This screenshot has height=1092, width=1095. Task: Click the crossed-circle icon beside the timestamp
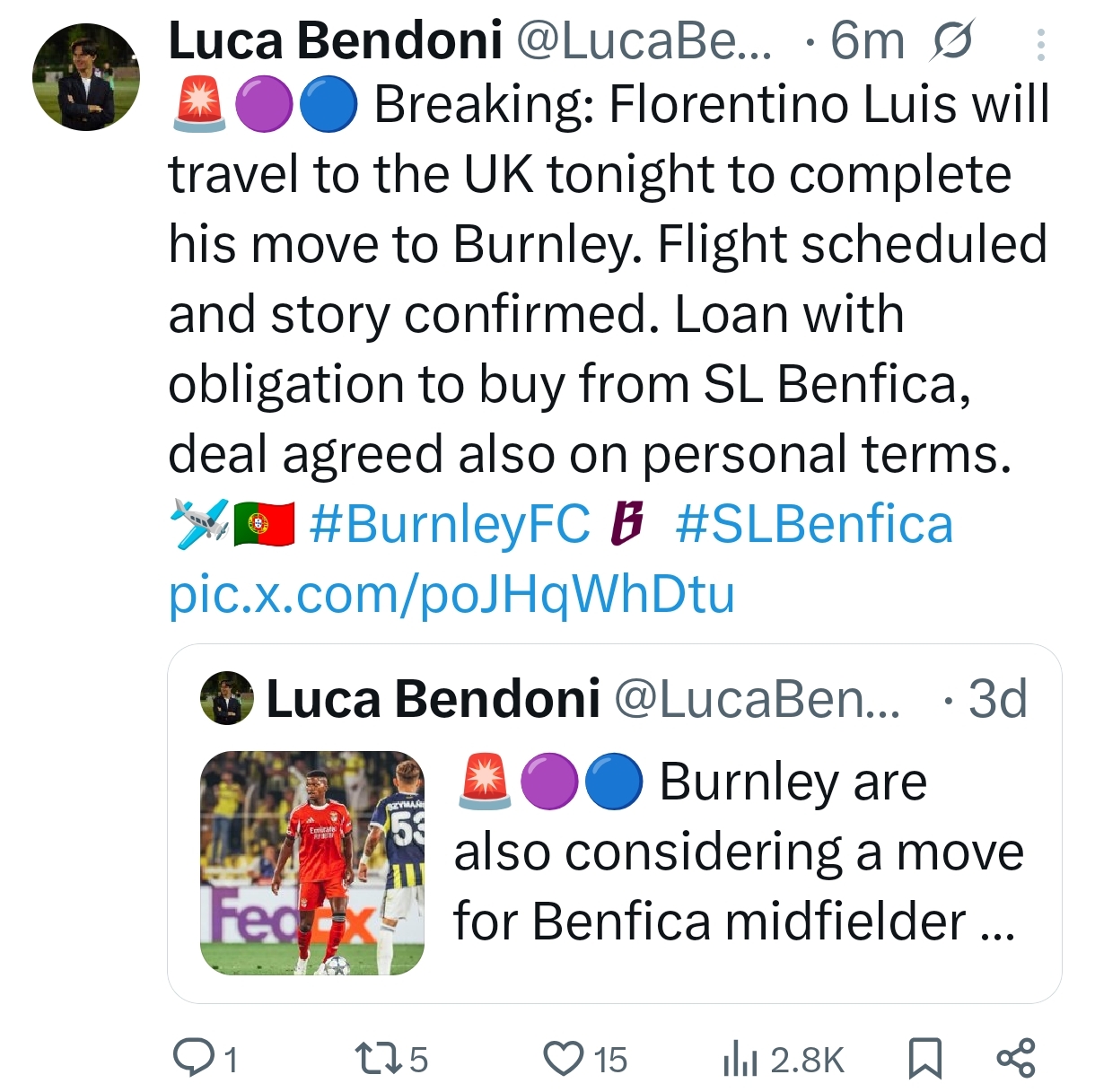tap(952, 42)
